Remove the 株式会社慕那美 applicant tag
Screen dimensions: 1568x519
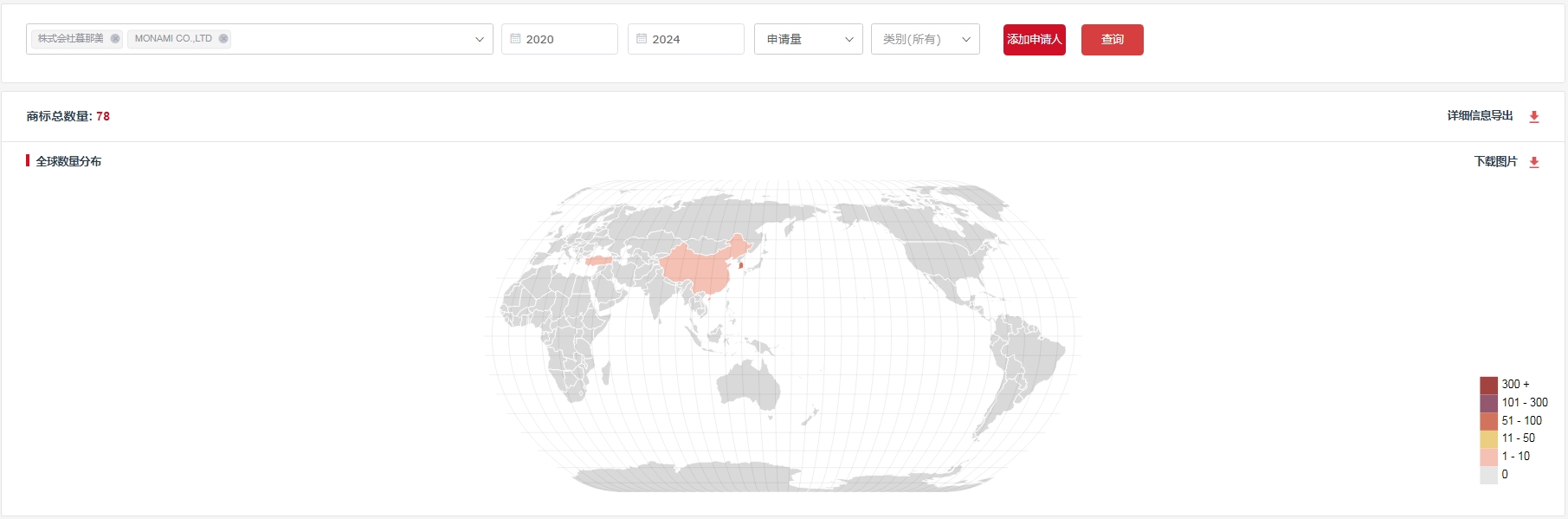click(115, 39)
